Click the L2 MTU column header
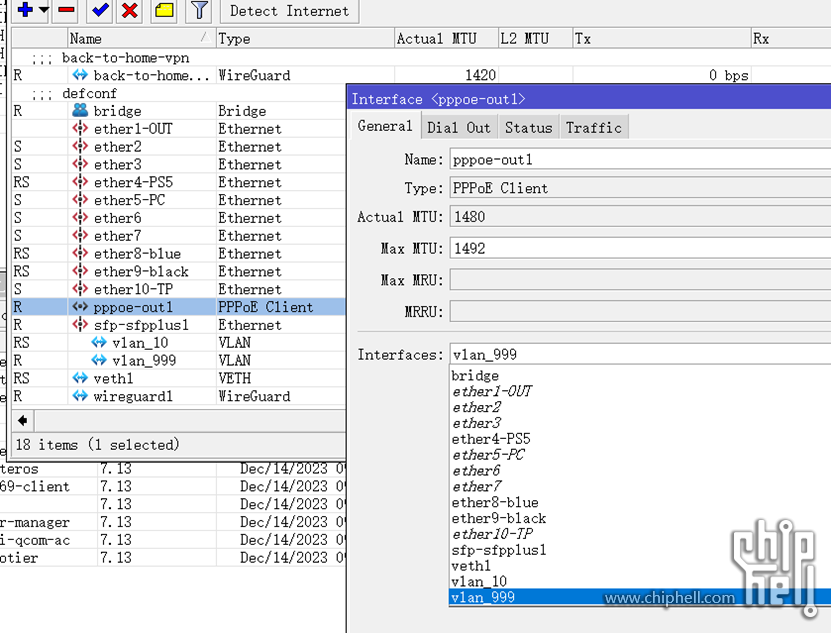The height and width of the screenshot is (633, 831). (x=535, y=39)
